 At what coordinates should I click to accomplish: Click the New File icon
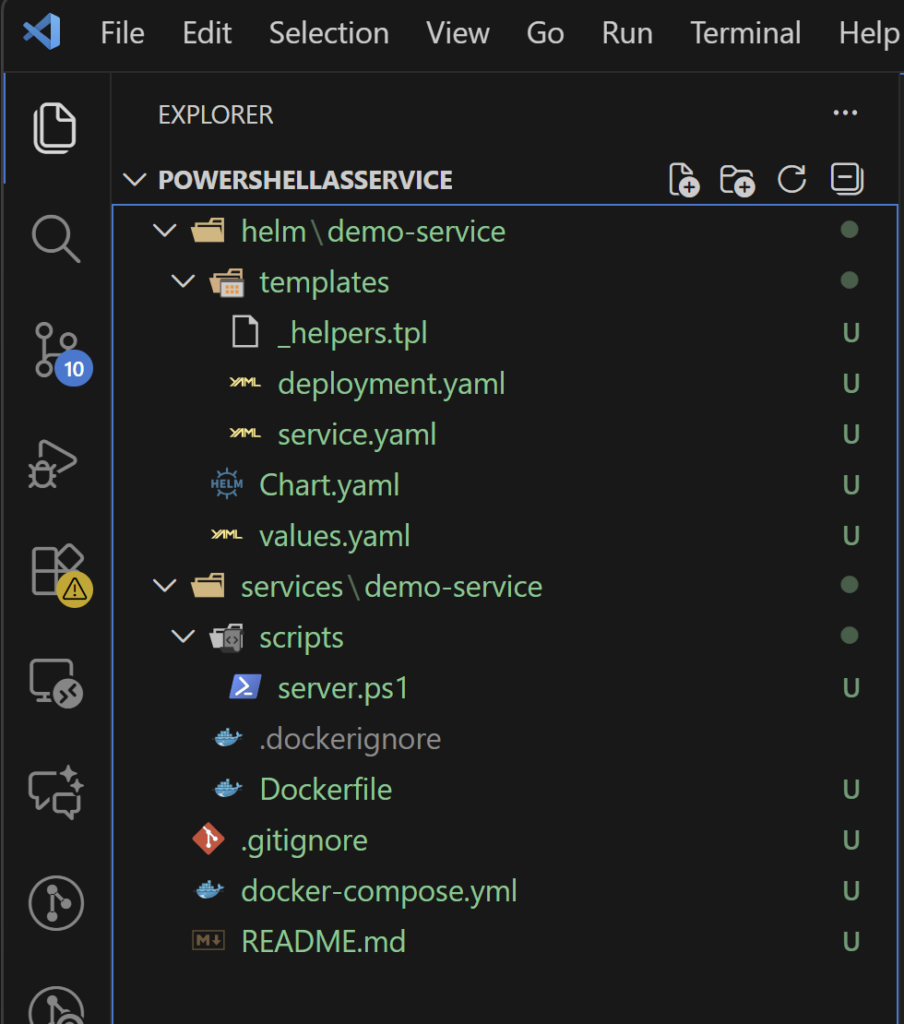tap(684, 180)
